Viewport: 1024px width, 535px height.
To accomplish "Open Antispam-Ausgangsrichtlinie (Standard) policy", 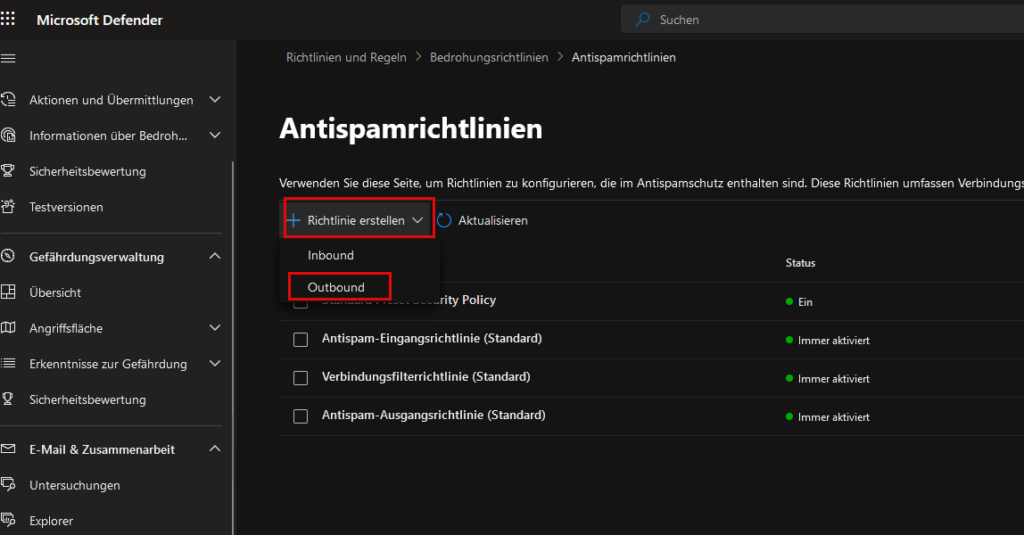I will coord(434,415).
